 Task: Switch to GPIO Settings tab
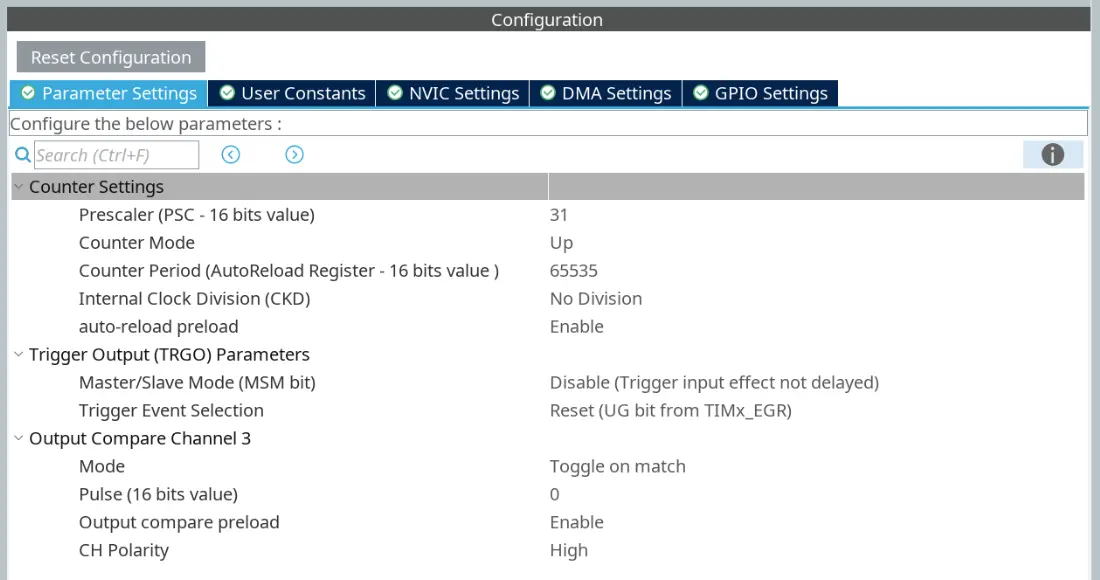pos(760,93)
